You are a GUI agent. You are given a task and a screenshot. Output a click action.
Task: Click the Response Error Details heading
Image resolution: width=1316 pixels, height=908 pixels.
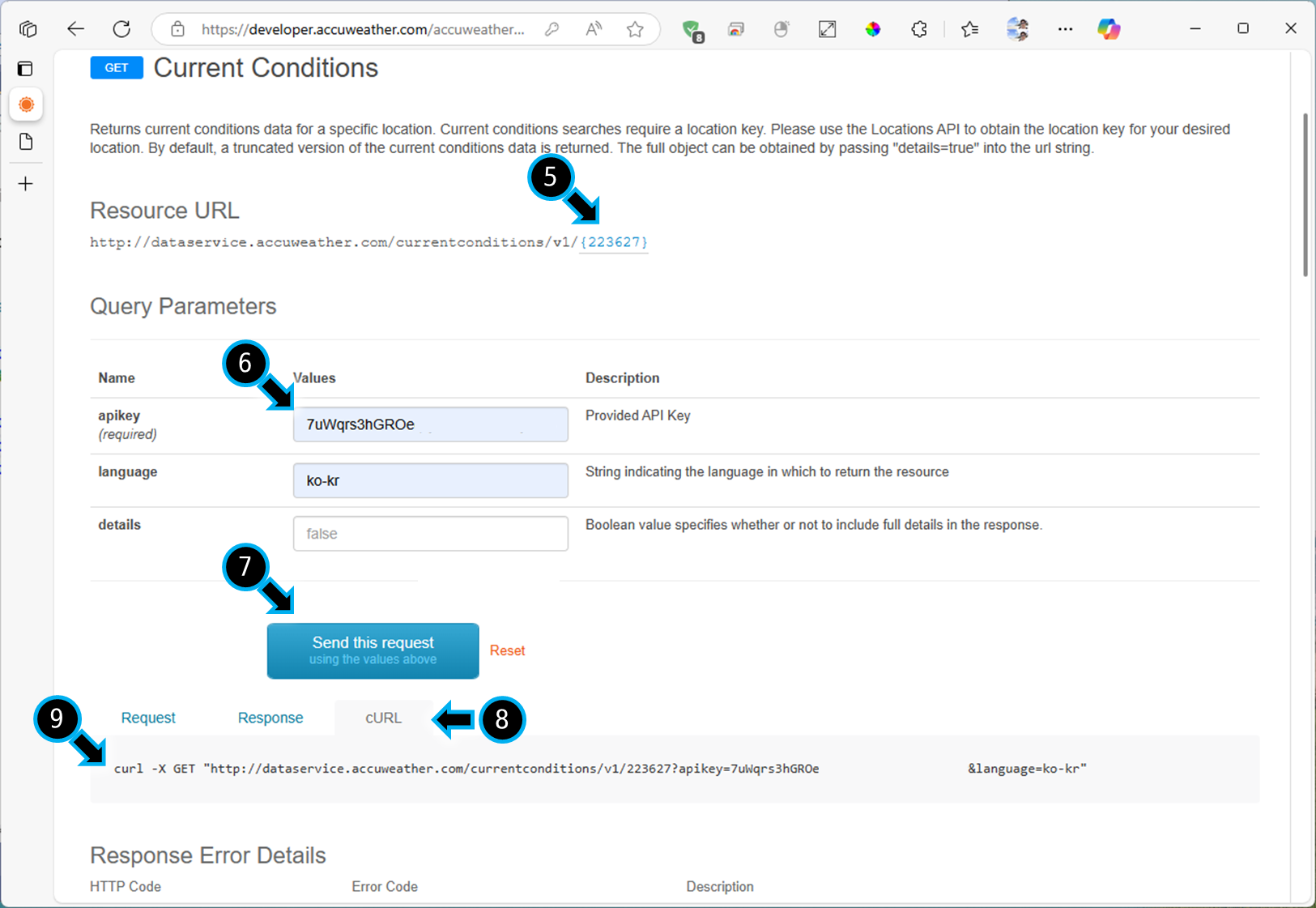[x=208, y=855]
